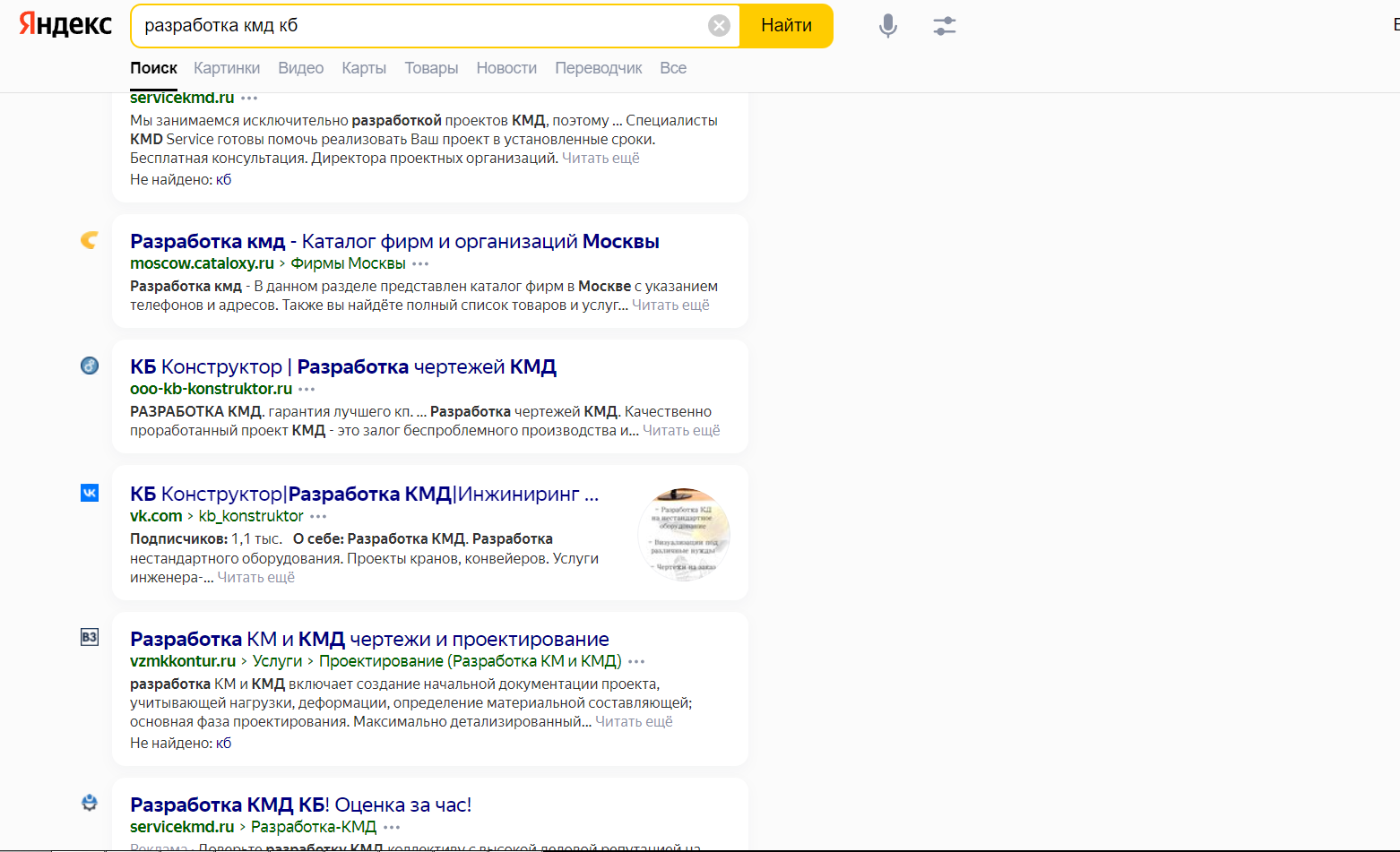This screenshot has height=852, width=1400.
Task: Open 'Разработка кмд - Каталог фирм и организаций Москвы'
Action: pyautogui.click(x=394, y=241)
